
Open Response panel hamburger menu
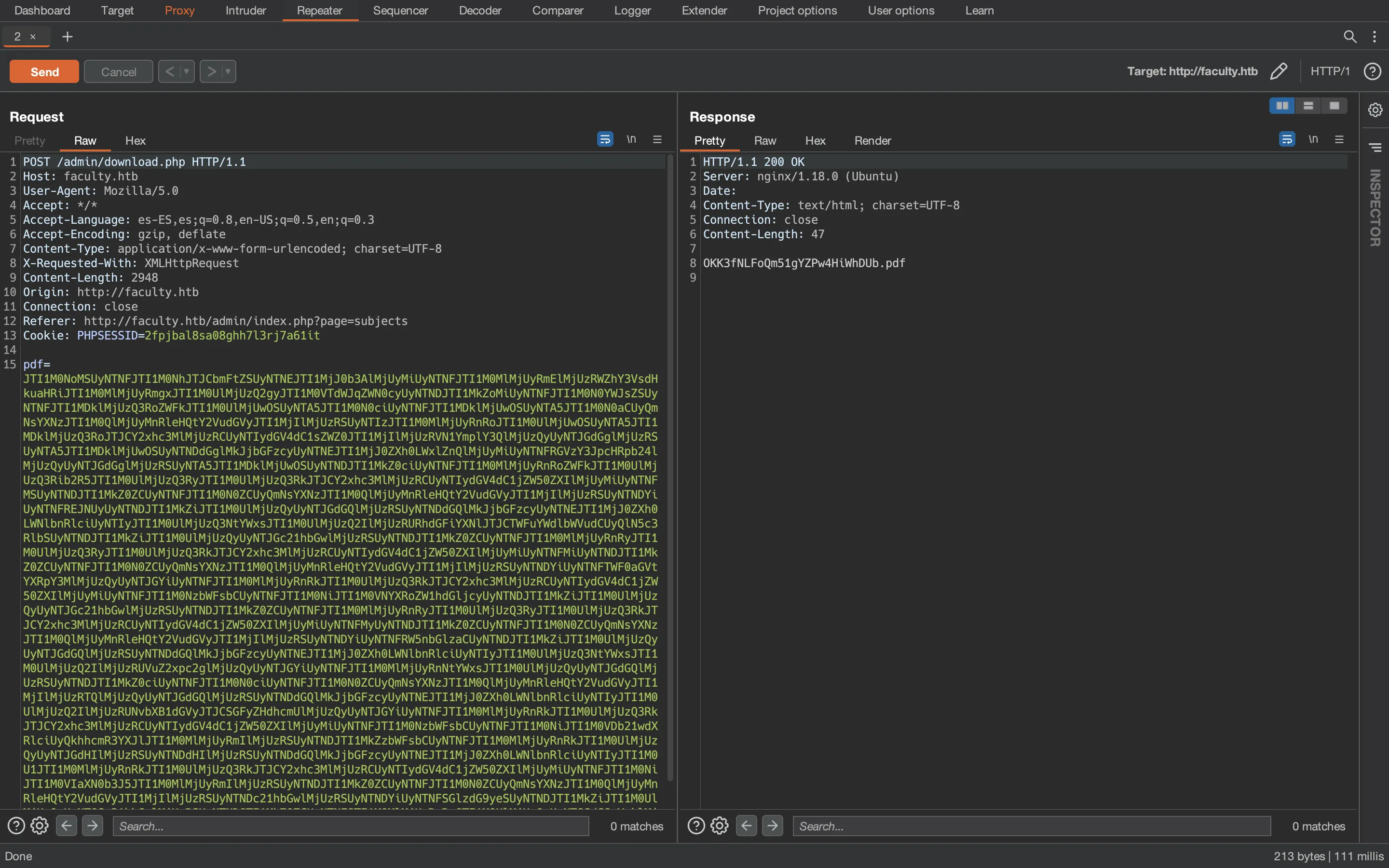(1339, 139)
